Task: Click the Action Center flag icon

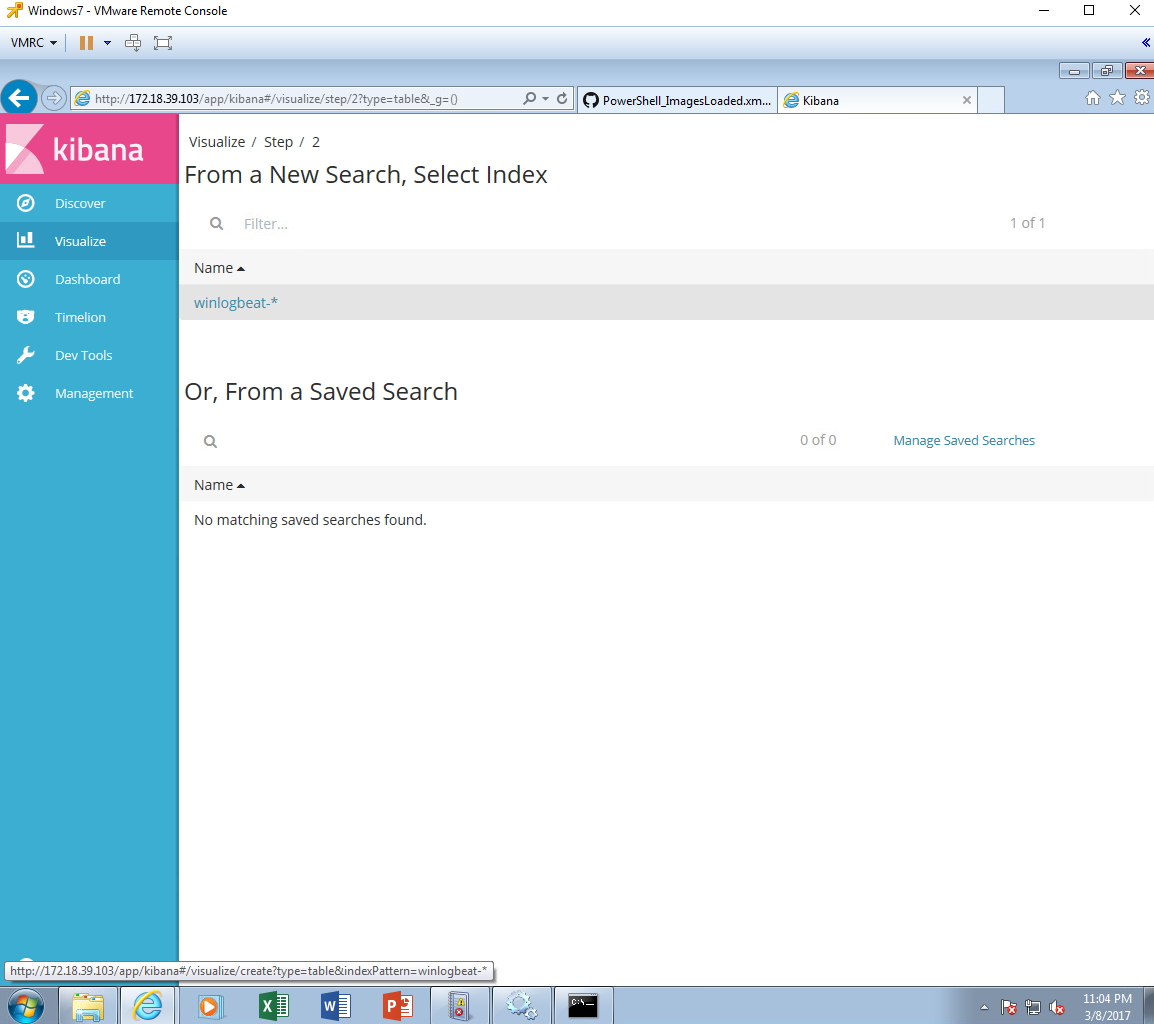Action: (x=1009, y=1007)
